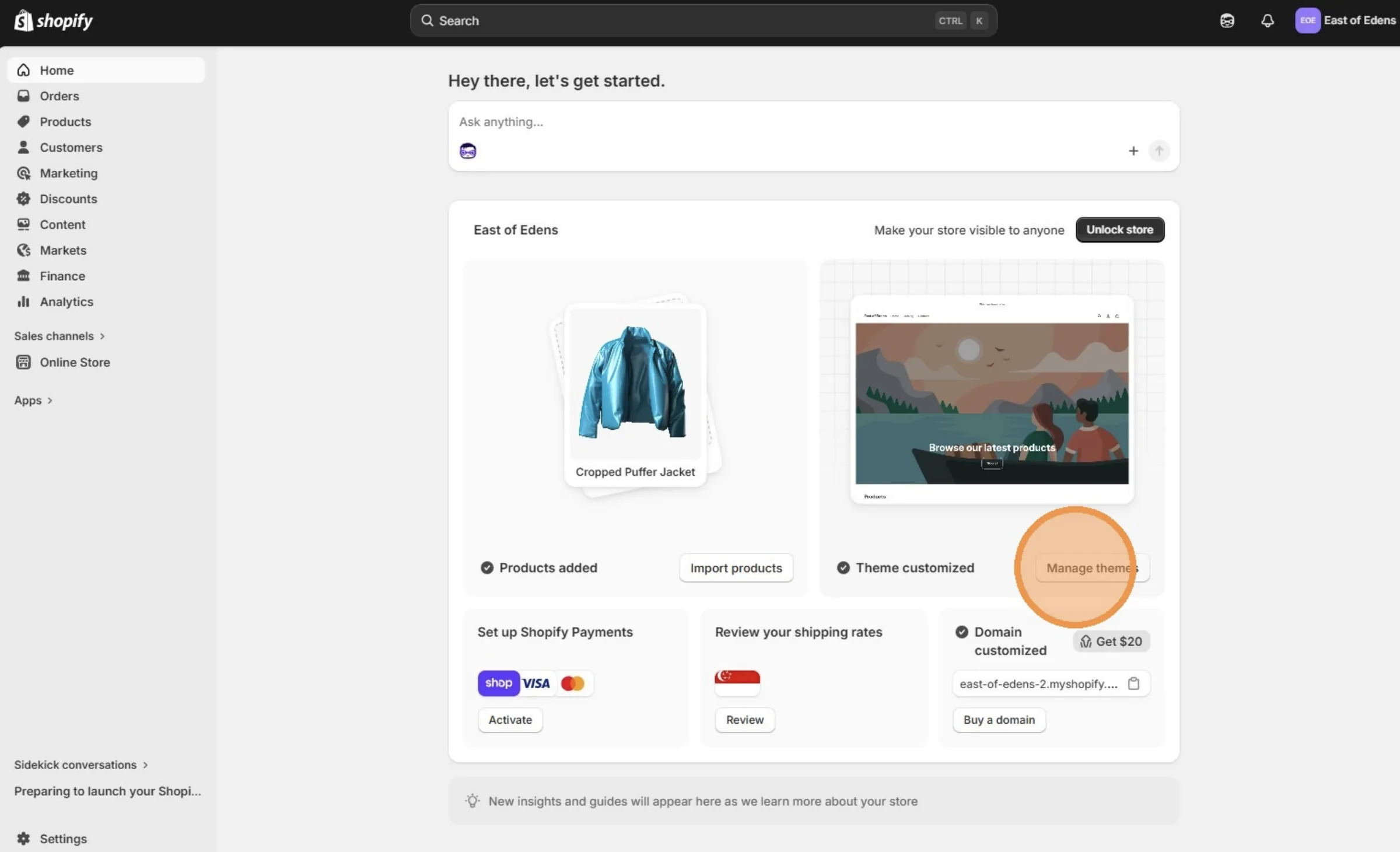
Task: Open the East of Edens account menu
Action: coord(1346,20)
